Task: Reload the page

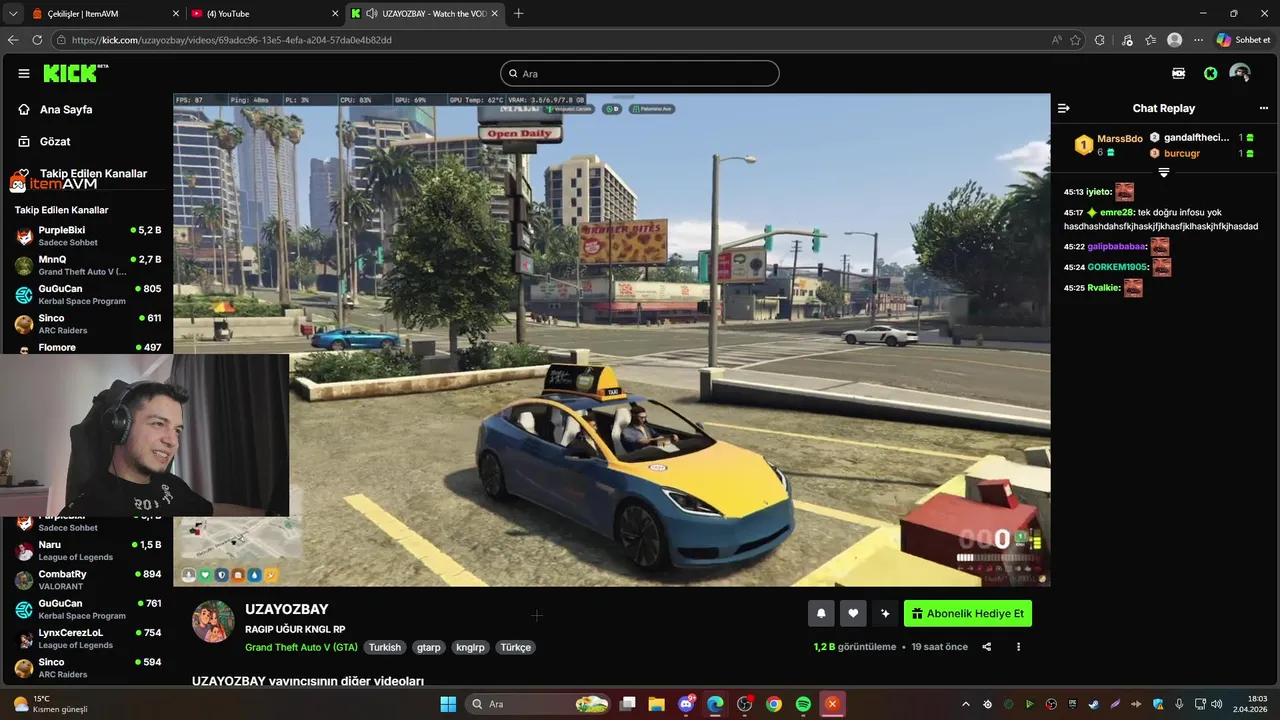Action: (38, 40)
